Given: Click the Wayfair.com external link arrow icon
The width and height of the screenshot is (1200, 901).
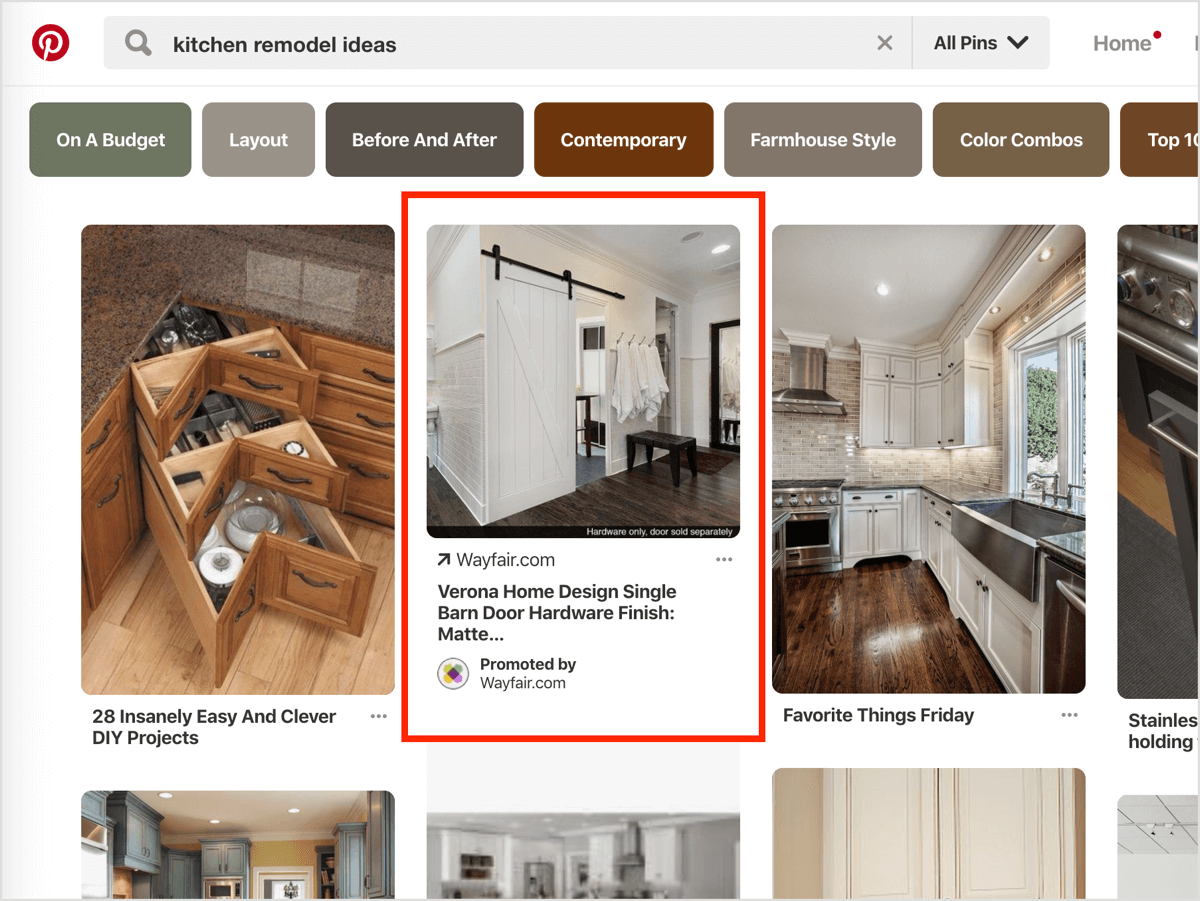Looking at the screenshot, I should (x=443, y=560).
